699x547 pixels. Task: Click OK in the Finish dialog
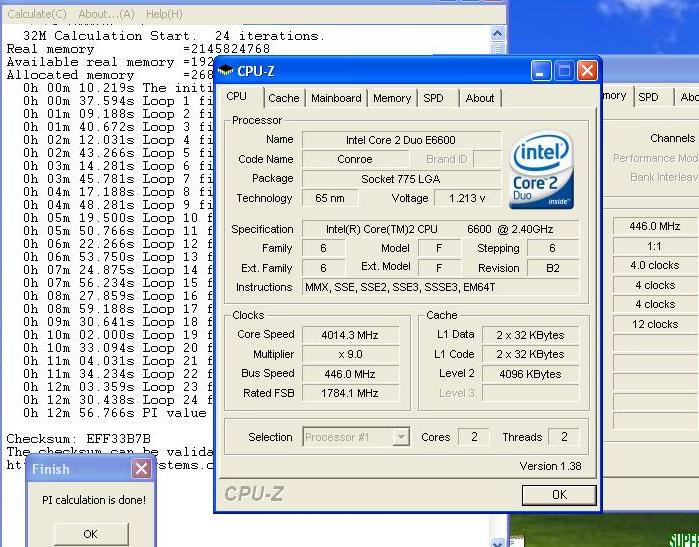[x=90, y=534]
